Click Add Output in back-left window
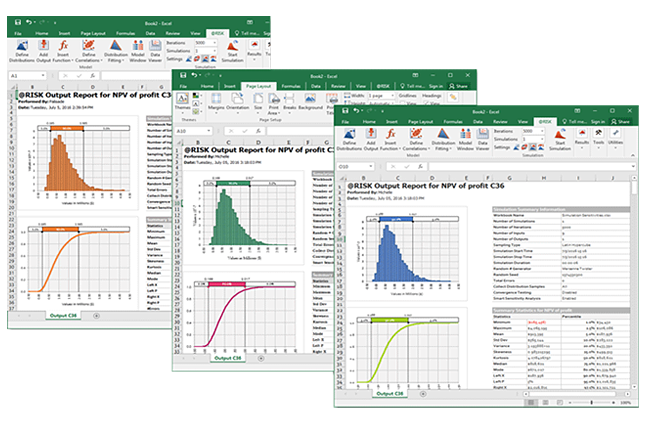Screen dimensions: 647x425 43,51
